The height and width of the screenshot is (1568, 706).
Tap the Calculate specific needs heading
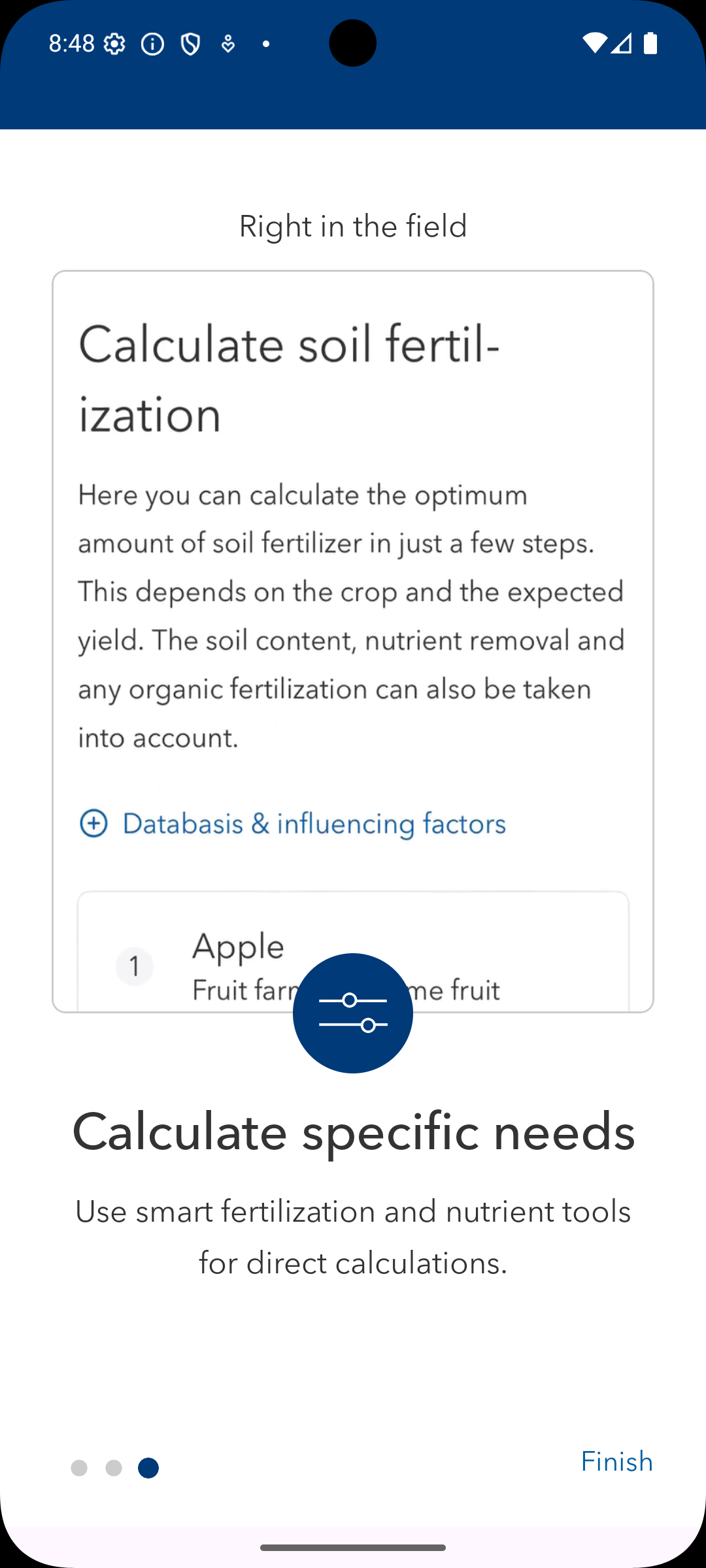click(353, 1132)
